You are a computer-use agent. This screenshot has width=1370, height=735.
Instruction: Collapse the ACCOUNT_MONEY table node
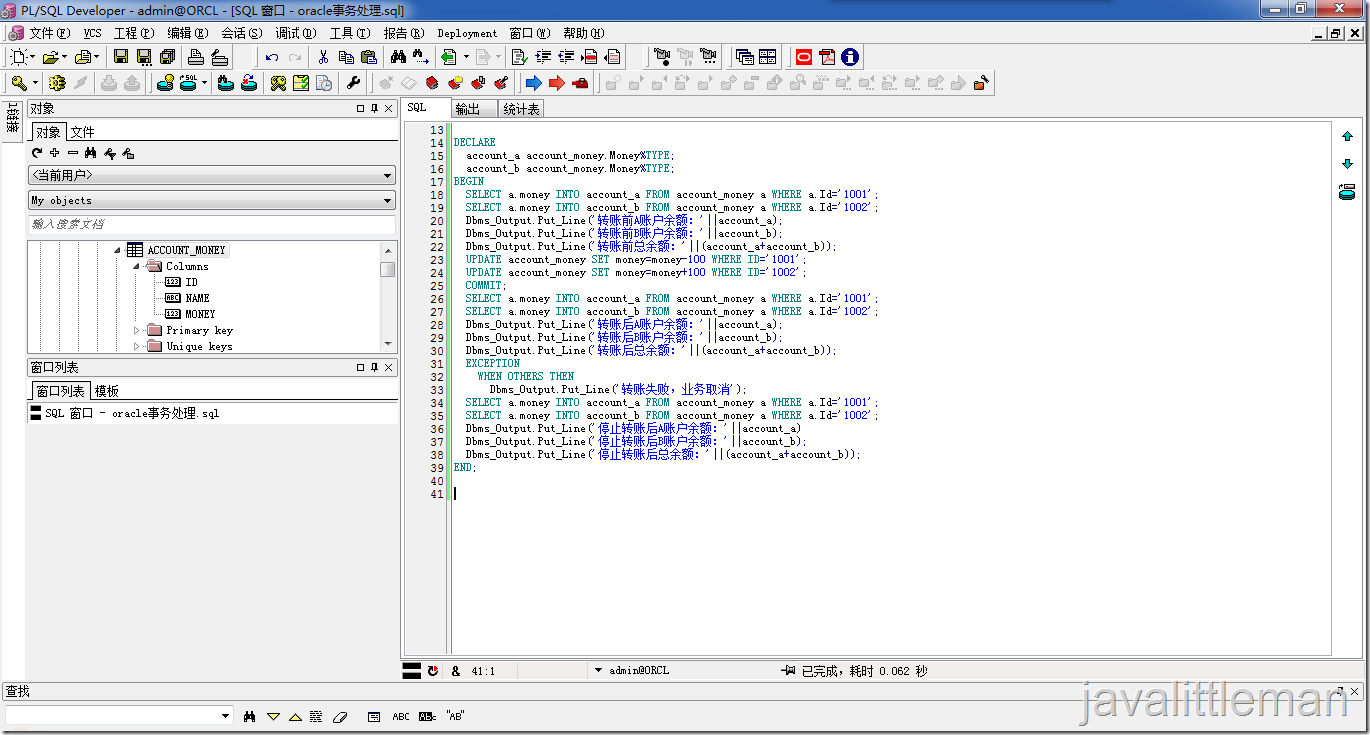(117, 250)
